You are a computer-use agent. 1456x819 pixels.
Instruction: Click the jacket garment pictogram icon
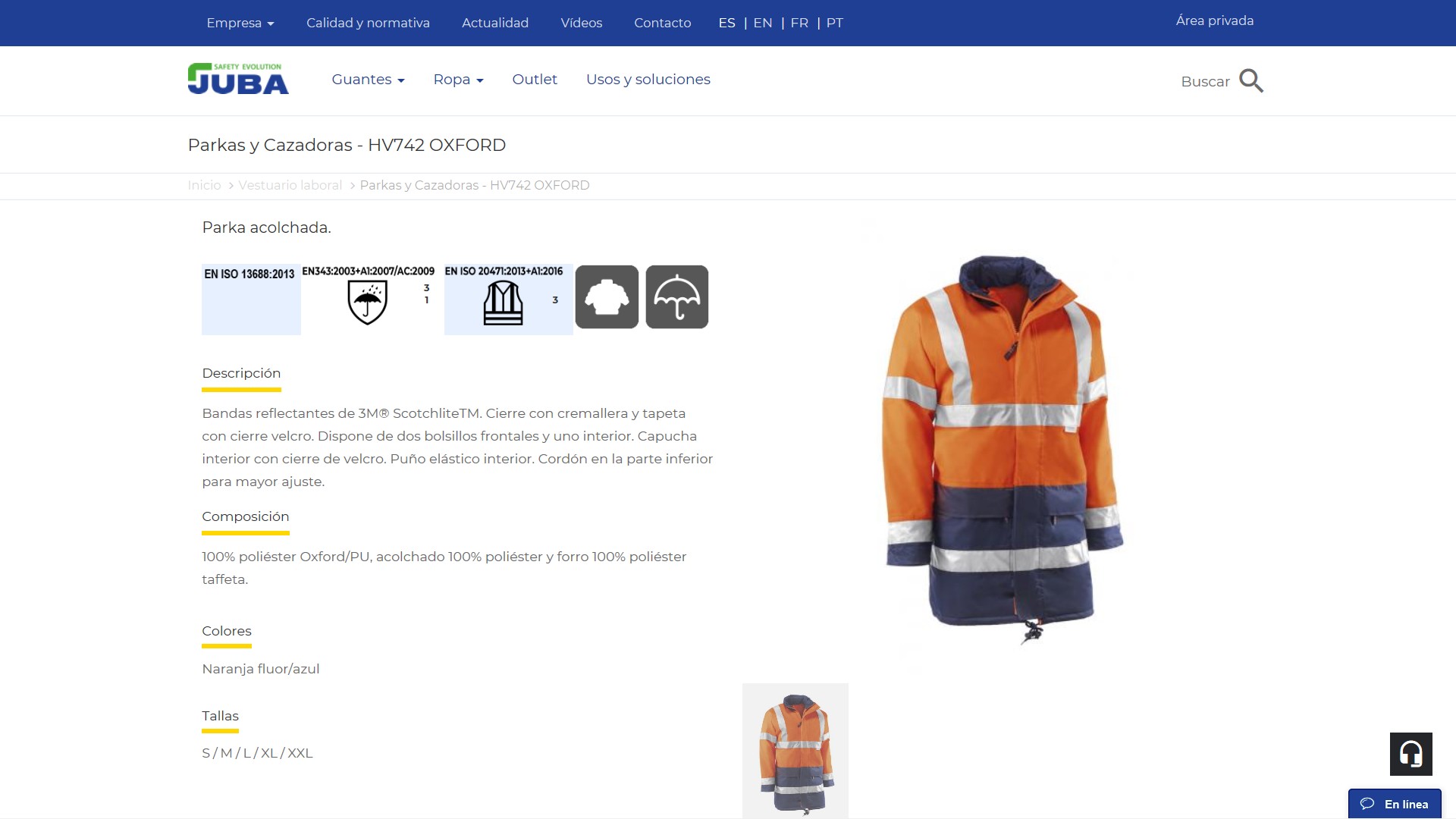(x=607, y=297)
